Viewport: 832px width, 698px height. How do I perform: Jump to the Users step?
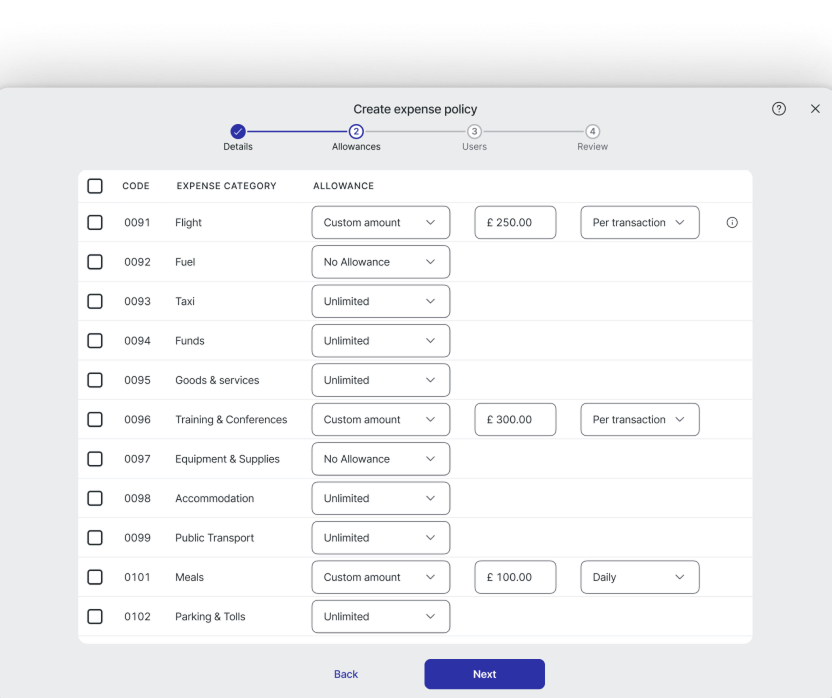474,132
